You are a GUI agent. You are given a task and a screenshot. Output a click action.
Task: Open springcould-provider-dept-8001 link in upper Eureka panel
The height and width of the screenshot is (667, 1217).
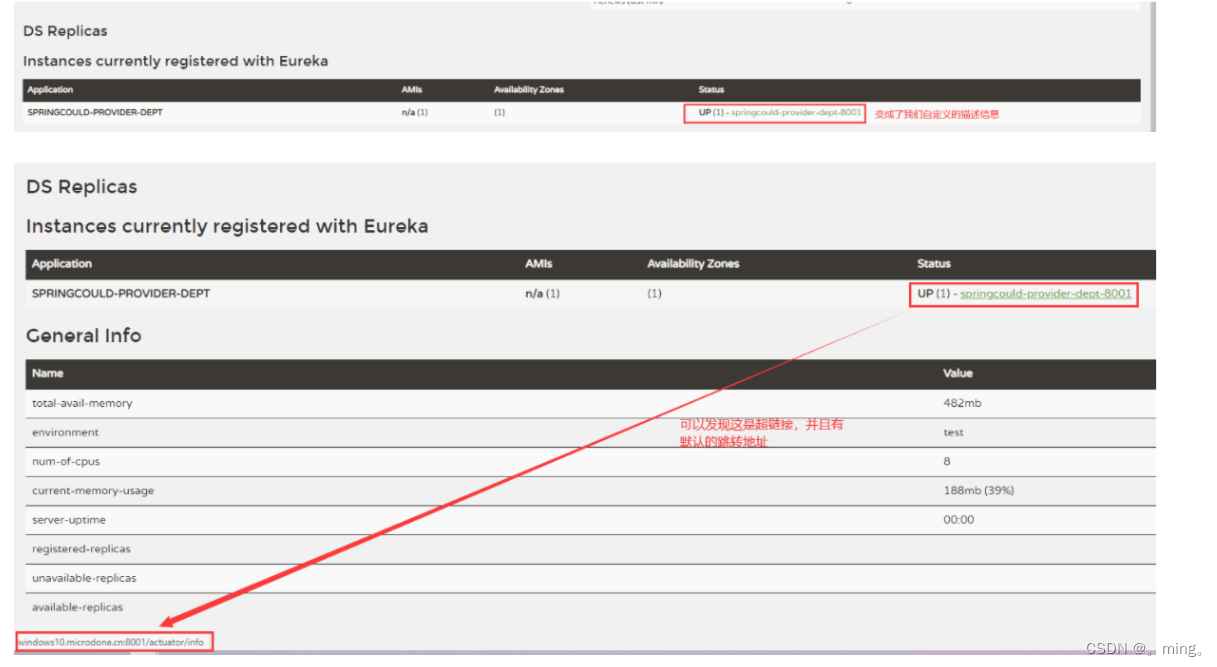coord(796,113)
